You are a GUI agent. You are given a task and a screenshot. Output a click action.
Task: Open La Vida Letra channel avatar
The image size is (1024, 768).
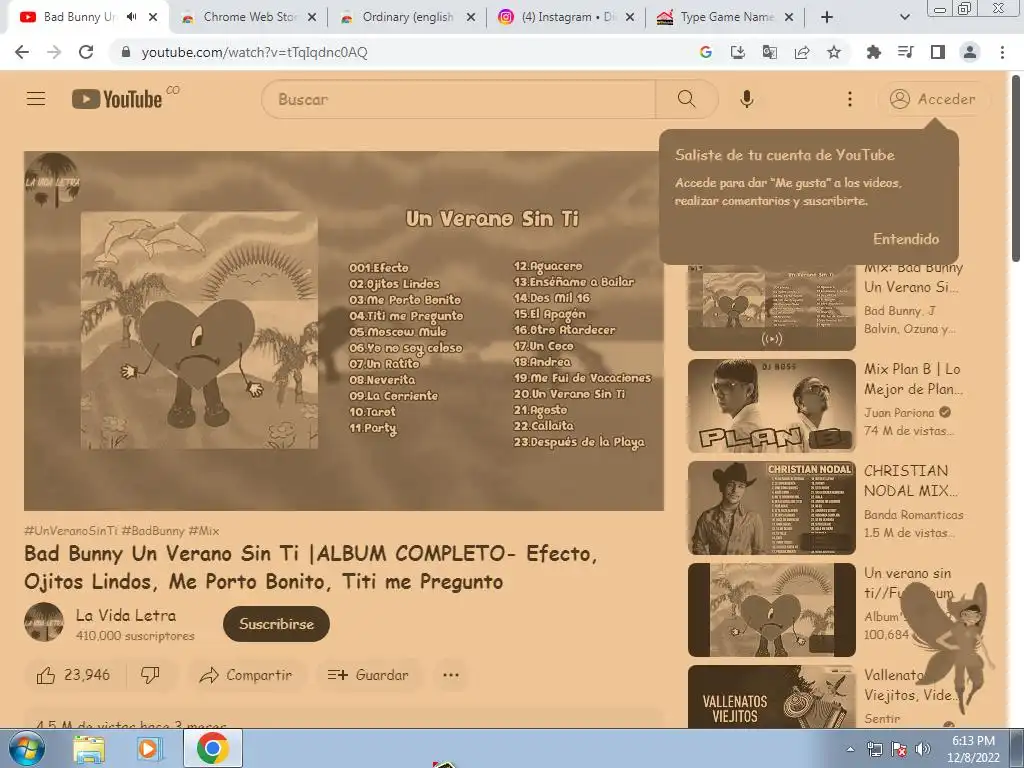pos(44,622)
